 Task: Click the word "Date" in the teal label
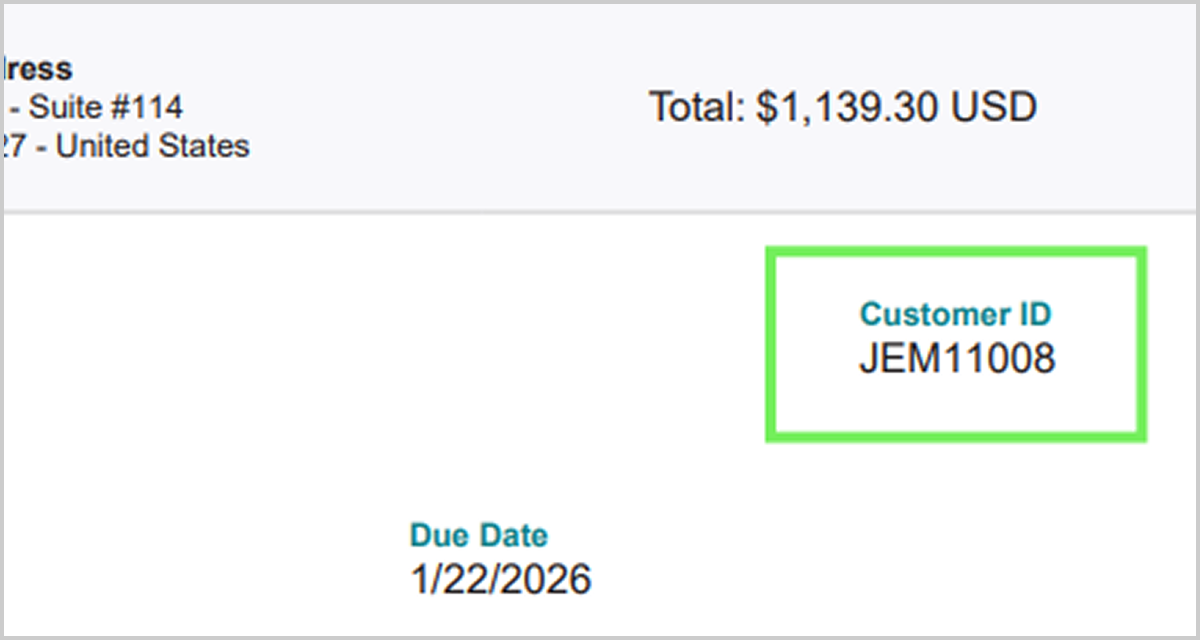[x=513, y=535]
